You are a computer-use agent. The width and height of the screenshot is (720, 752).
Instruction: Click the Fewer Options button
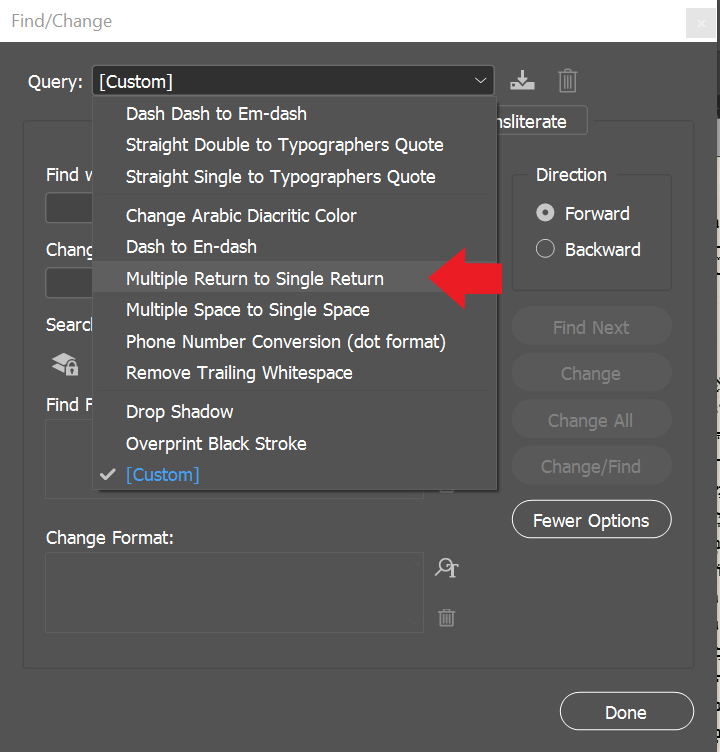(591, 520)
